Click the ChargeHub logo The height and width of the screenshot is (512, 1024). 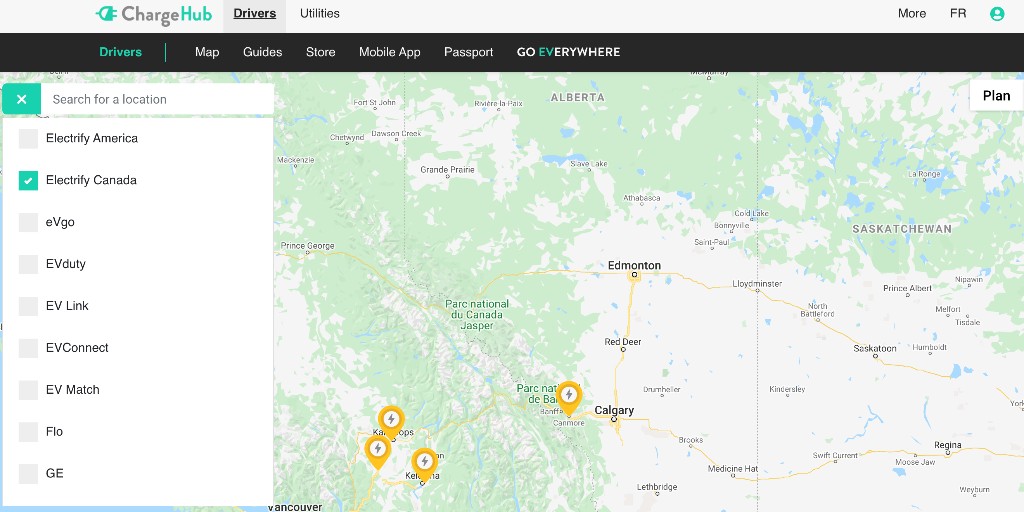[153, 14]
